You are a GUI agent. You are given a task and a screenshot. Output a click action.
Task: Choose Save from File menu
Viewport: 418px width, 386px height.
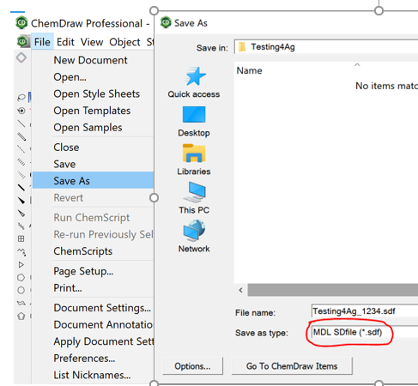(93, 164)
